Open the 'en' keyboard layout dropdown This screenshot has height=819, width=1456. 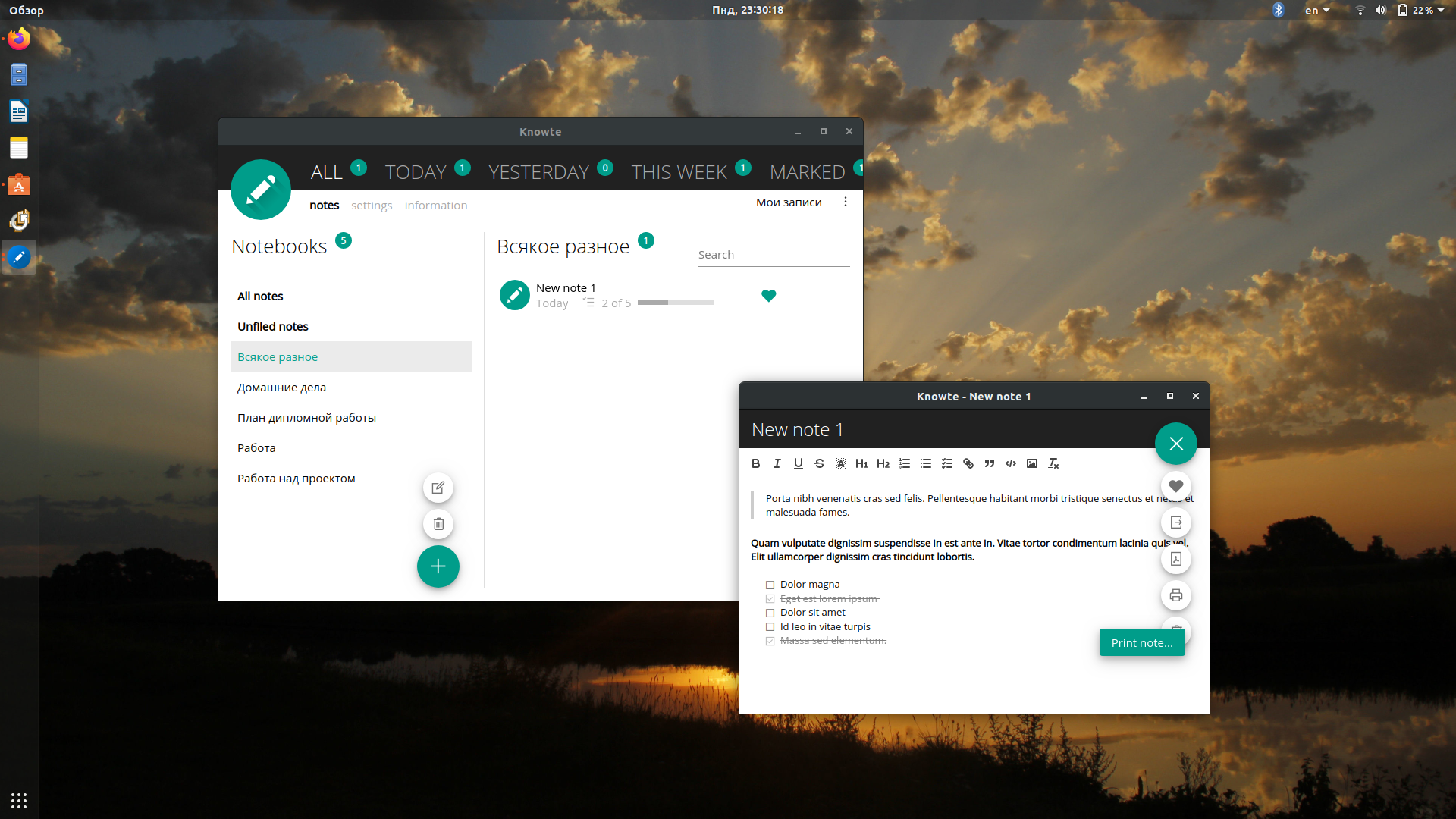coord(1317,11)
